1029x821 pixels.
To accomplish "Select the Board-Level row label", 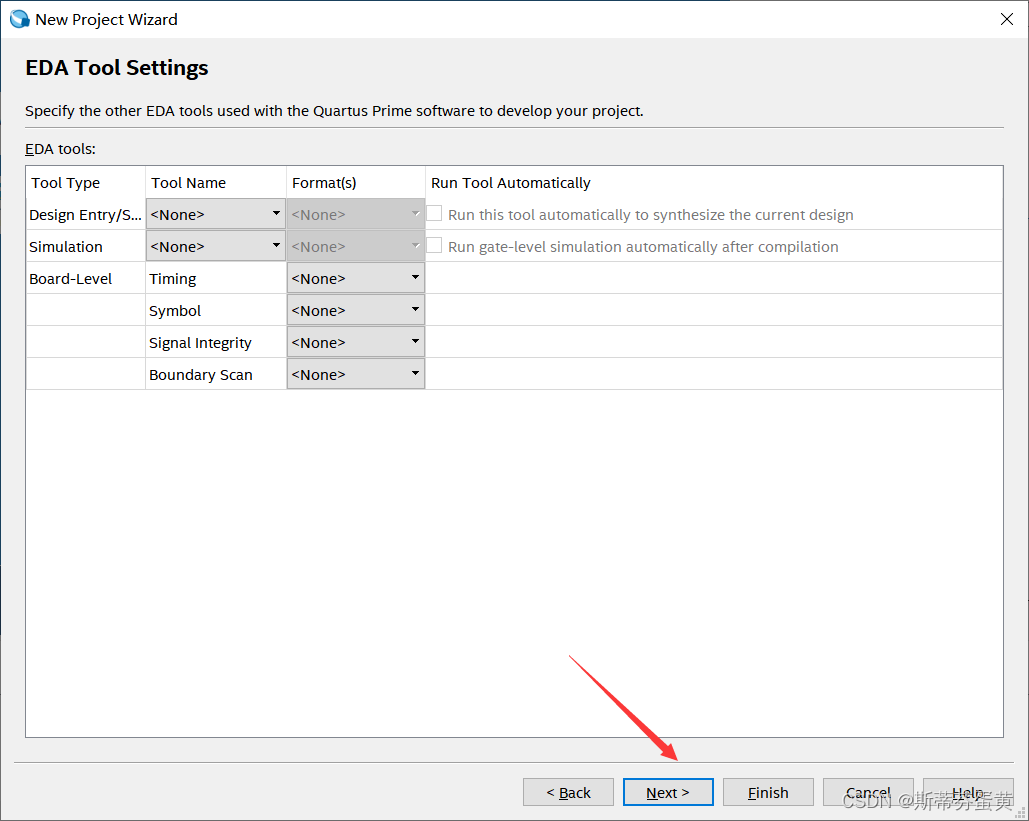I will 85,279.
